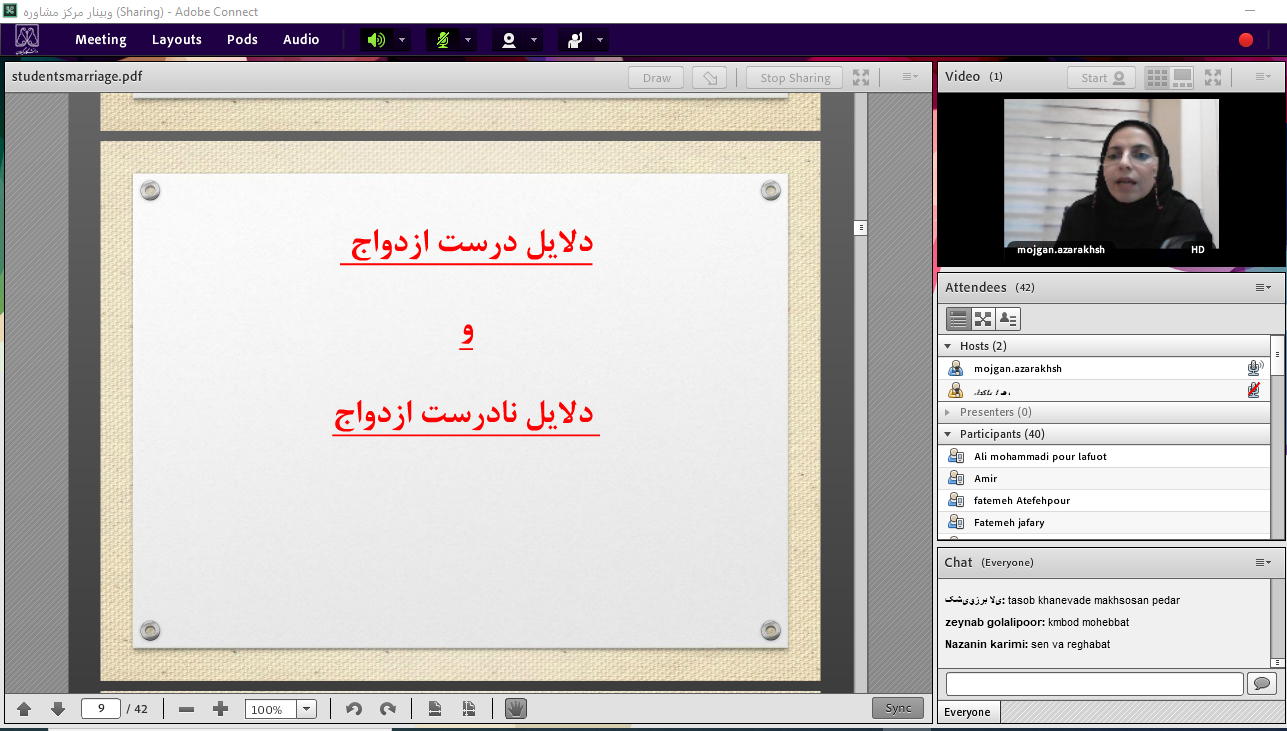Maximize the share pod to full screen
The height and width of the screenshot is (731, 1287).
point(860,78)
